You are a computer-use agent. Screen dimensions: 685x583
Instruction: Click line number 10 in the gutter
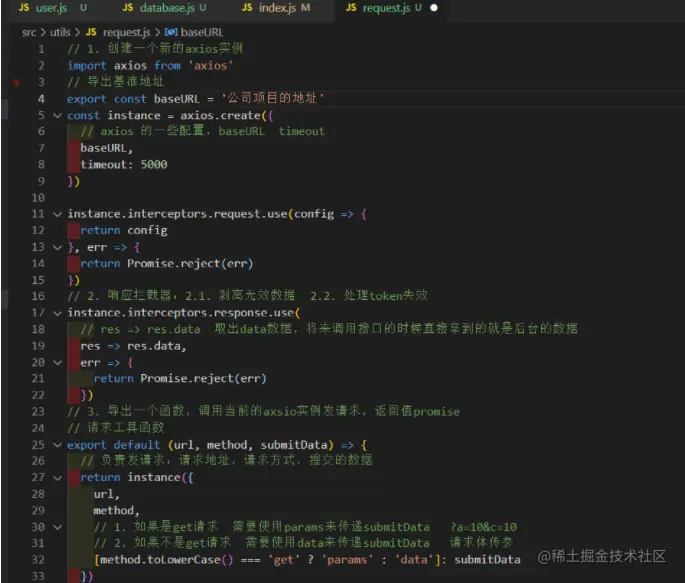click(x=38, y=198)
